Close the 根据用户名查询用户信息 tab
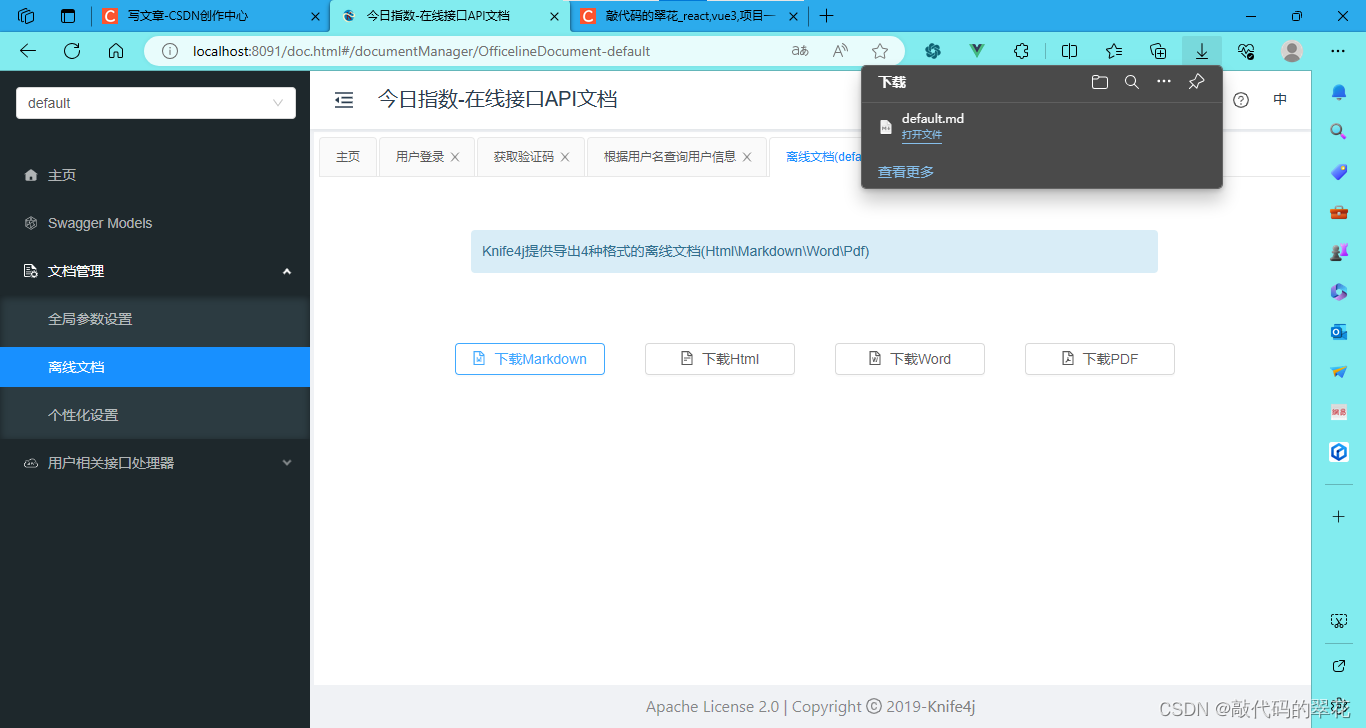This screenshot has width=1366, height=728. tap(747, 157)
